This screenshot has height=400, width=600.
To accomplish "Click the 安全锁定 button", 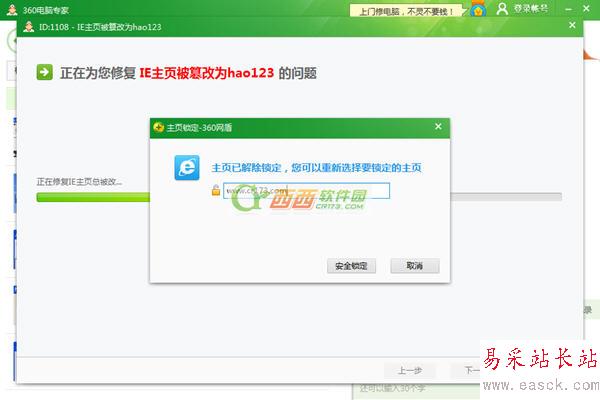I will click(351, 266).
